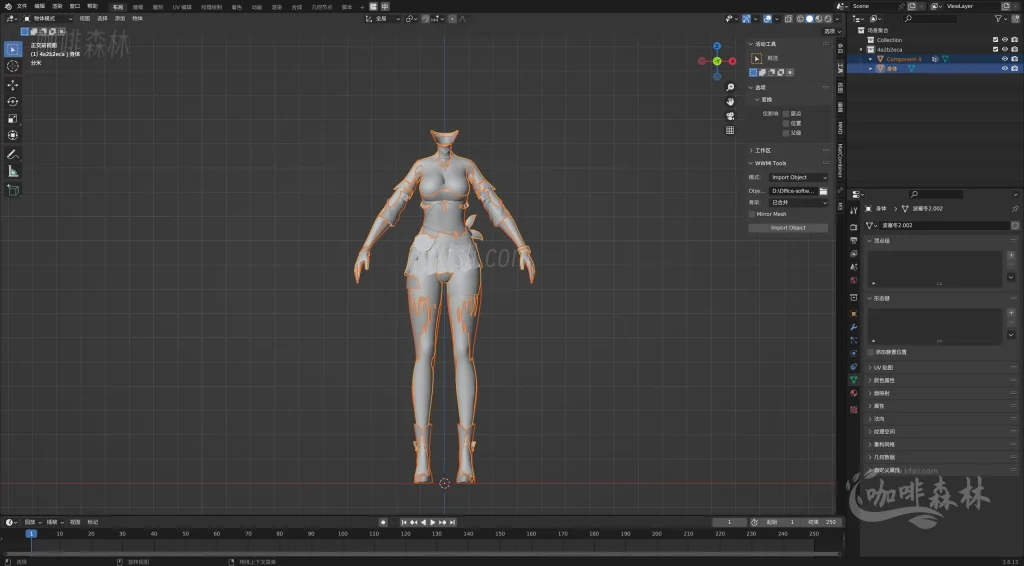The height and width of the screenshot is (566, 1024).
Task: Click the Import Object button
Action: click(788, 228)
